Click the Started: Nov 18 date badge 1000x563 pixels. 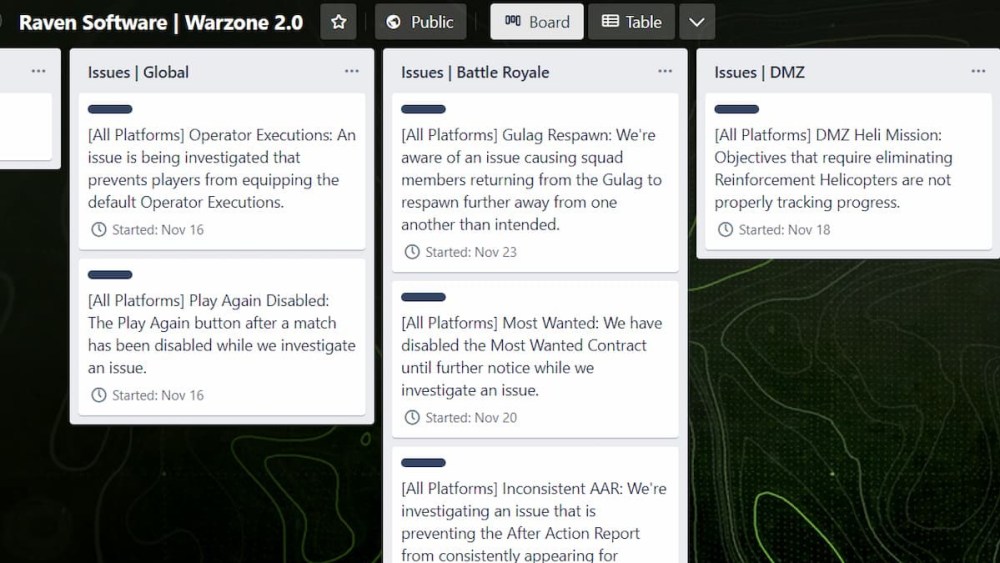pyautogui.click(x=773, y=230)
